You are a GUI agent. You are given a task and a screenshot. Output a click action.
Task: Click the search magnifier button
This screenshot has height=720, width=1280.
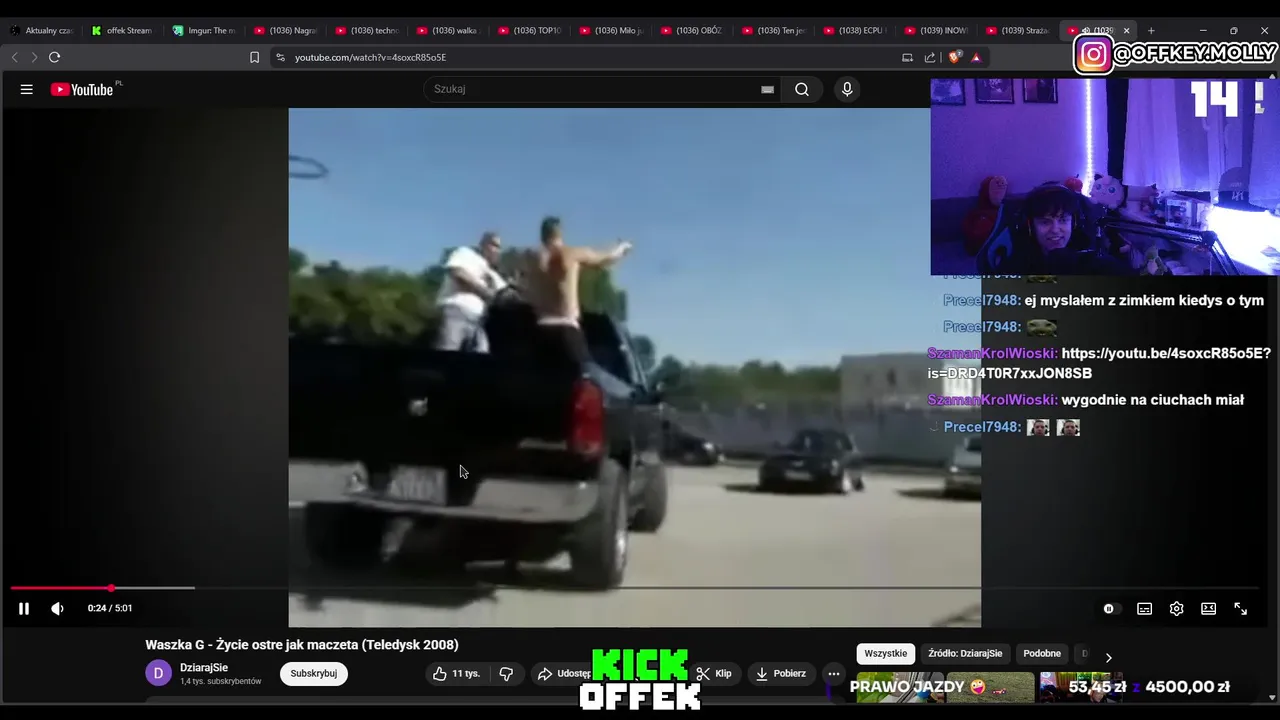(x=802, y=89)
